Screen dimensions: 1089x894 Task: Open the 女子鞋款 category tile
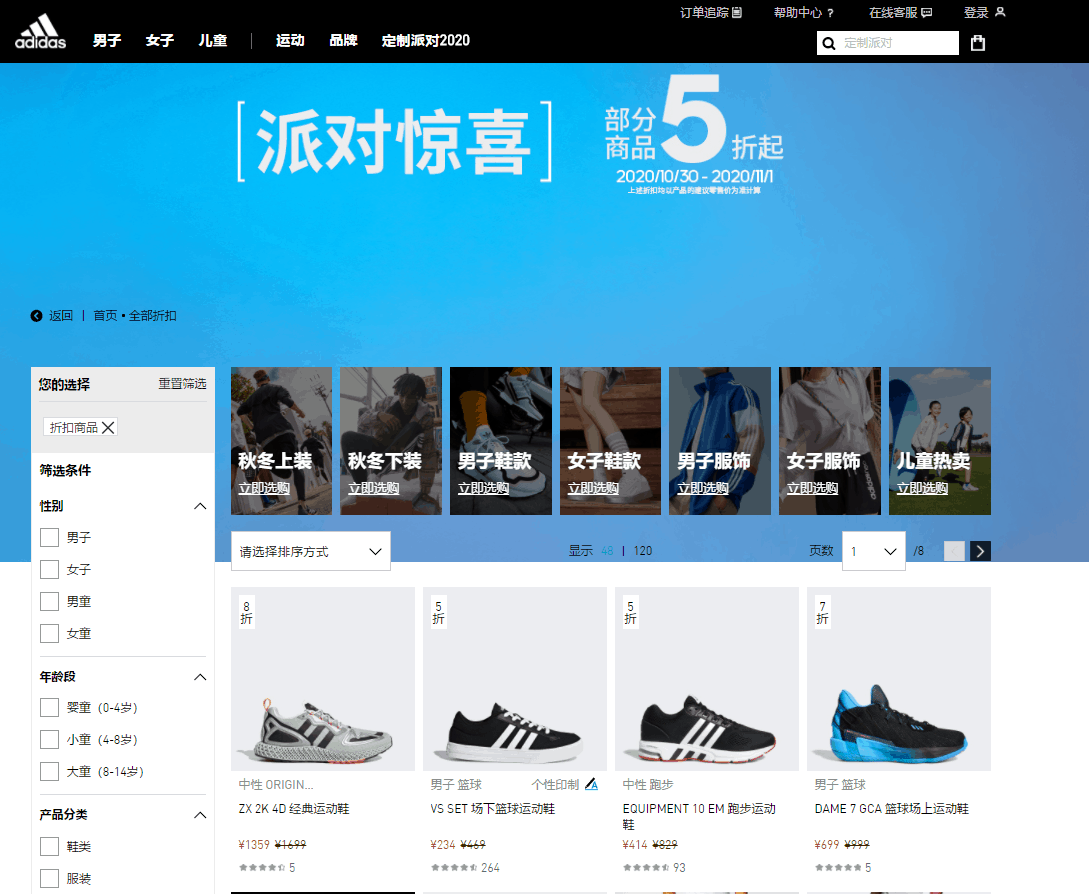click(610, 441)
